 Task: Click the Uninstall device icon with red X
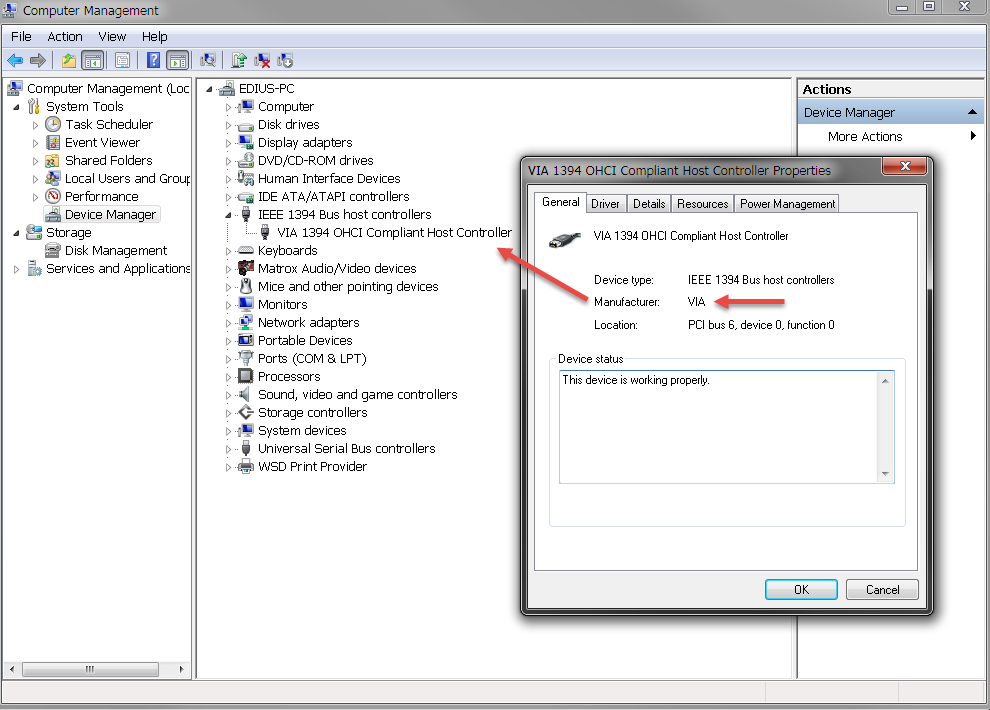(262, 61)
